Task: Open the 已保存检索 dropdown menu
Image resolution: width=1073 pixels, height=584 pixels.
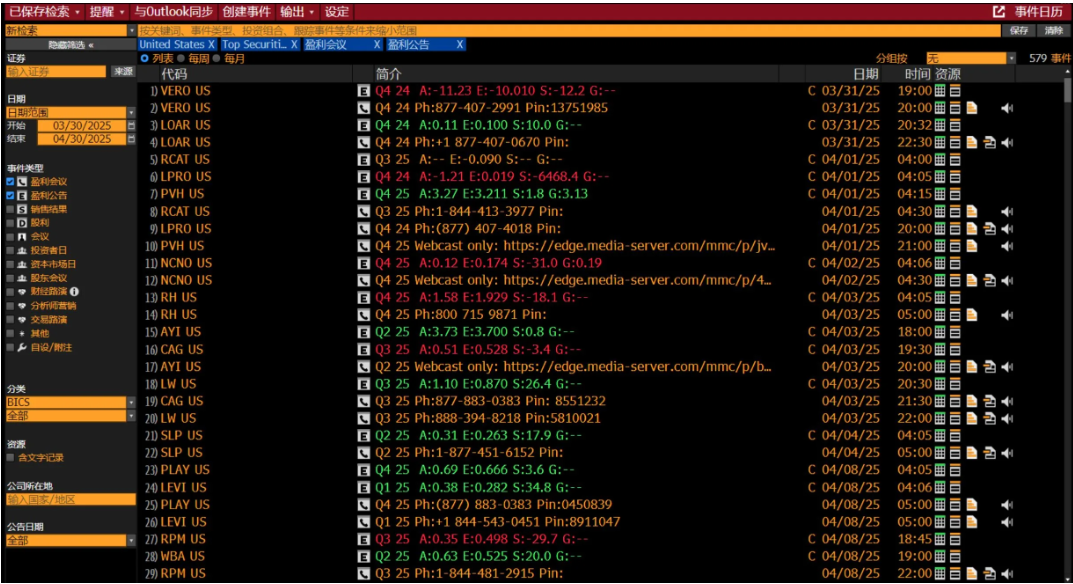Action: (x=44, y=12)
